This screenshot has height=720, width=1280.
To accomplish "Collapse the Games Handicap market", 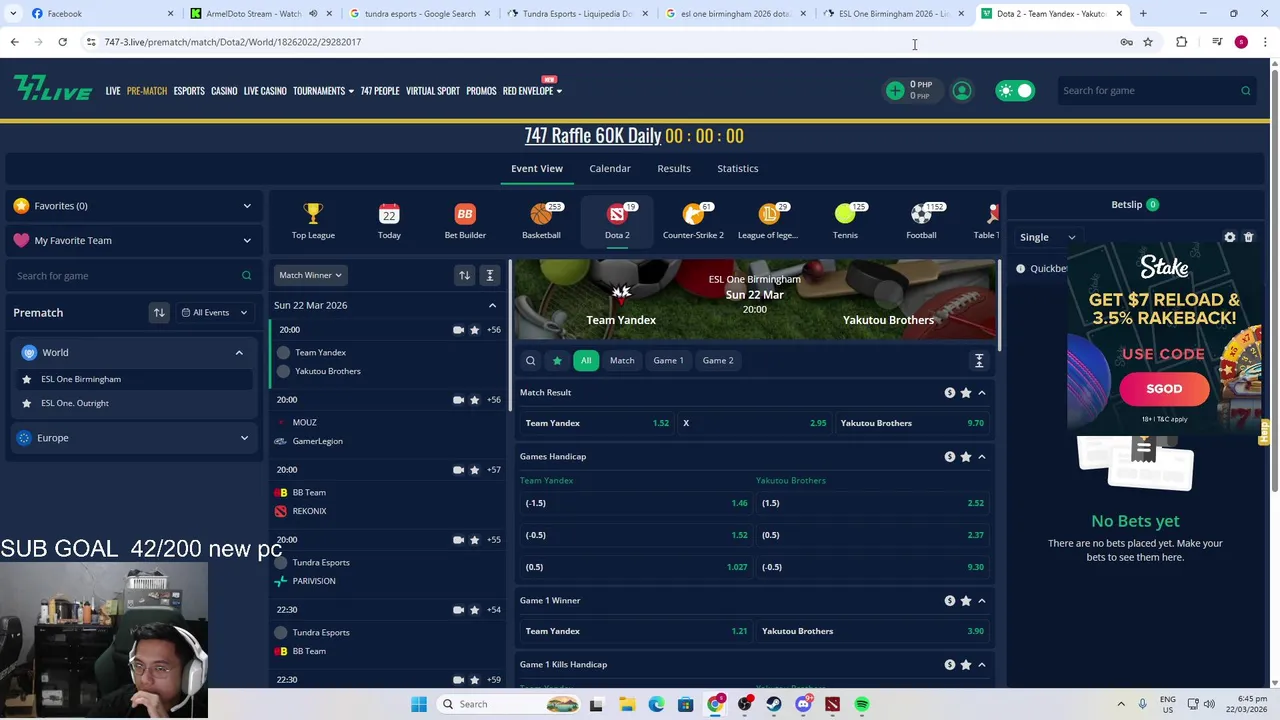I will 981,457.
